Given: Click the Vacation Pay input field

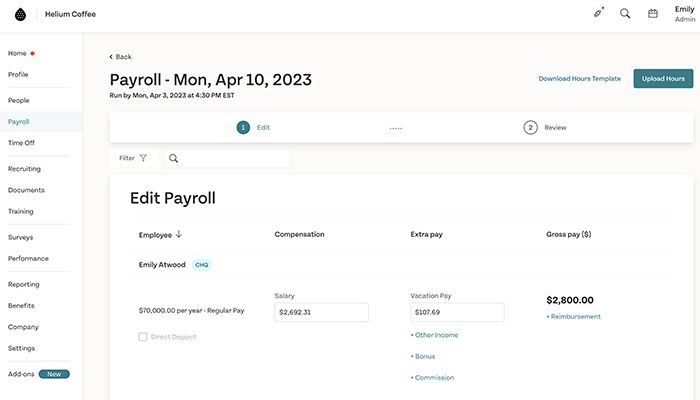Looking at the screenshot, I should click(457, 312).
